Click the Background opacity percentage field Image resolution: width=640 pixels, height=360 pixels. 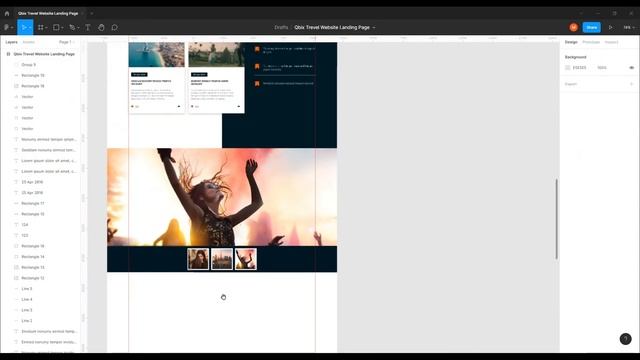(x=602, y=68)
